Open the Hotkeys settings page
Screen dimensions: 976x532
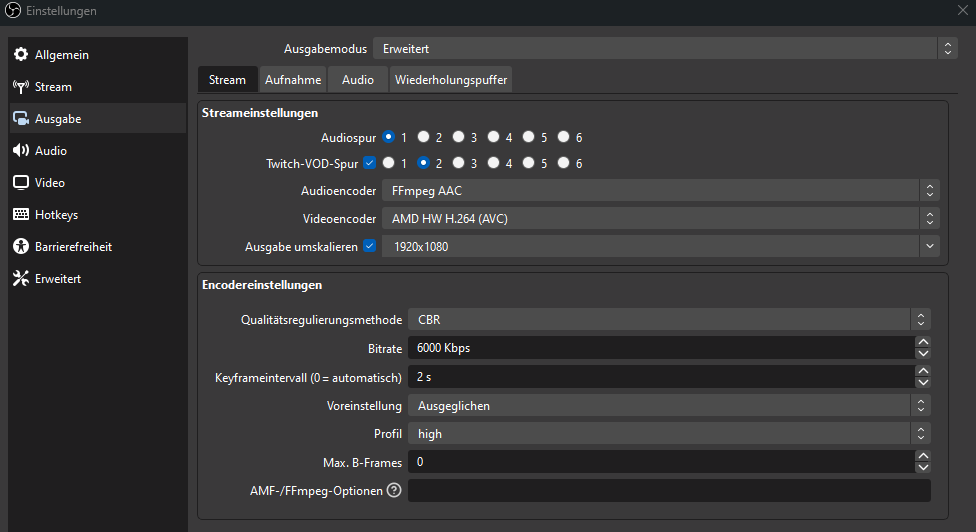pos(98,215)
